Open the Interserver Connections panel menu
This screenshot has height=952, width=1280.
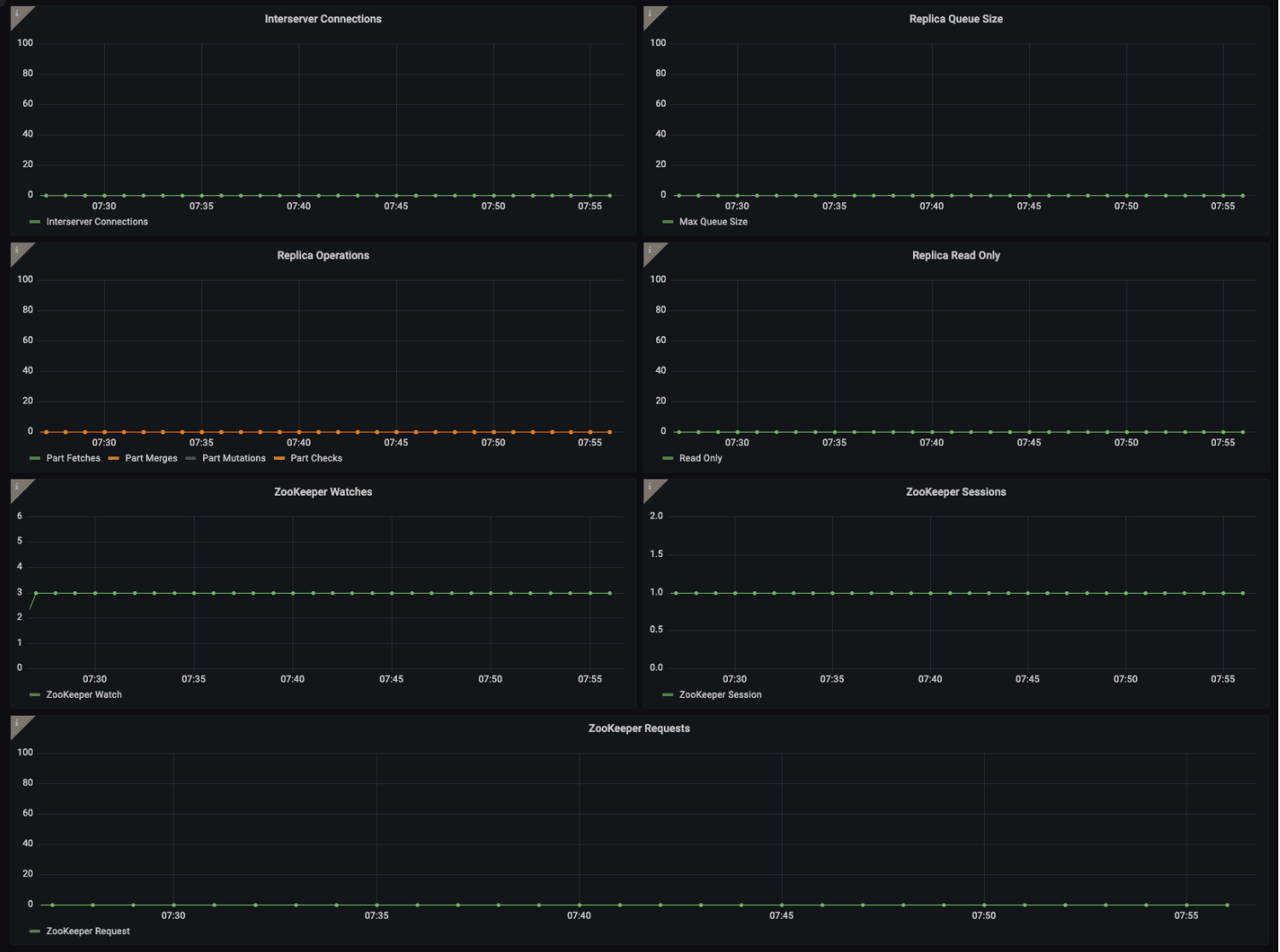point(323,18)
